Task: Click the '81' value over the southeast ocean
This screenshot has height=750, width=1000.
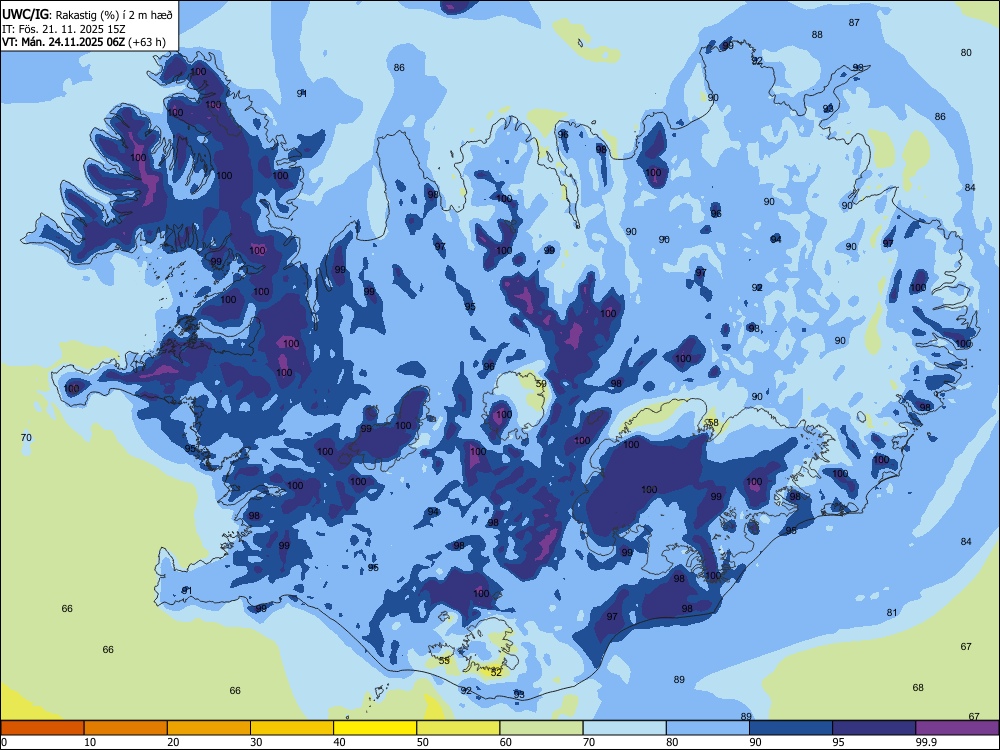Action: click(x=892, y=613)
